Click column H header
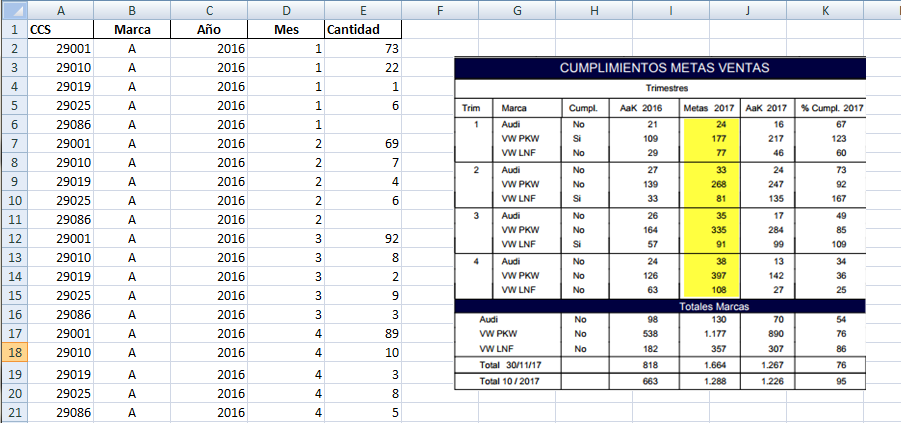Screen dimensions: 901x423 (x=594, y=9)
